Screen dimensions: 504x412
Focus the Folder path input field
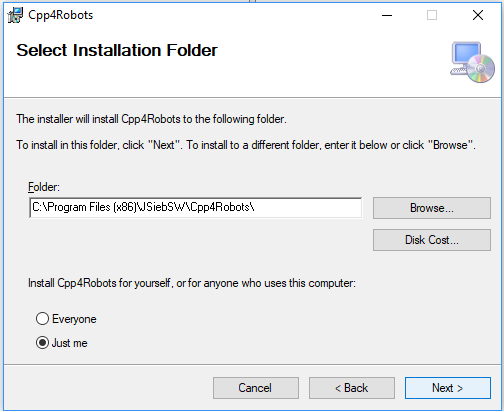click(x=195, y=208)
